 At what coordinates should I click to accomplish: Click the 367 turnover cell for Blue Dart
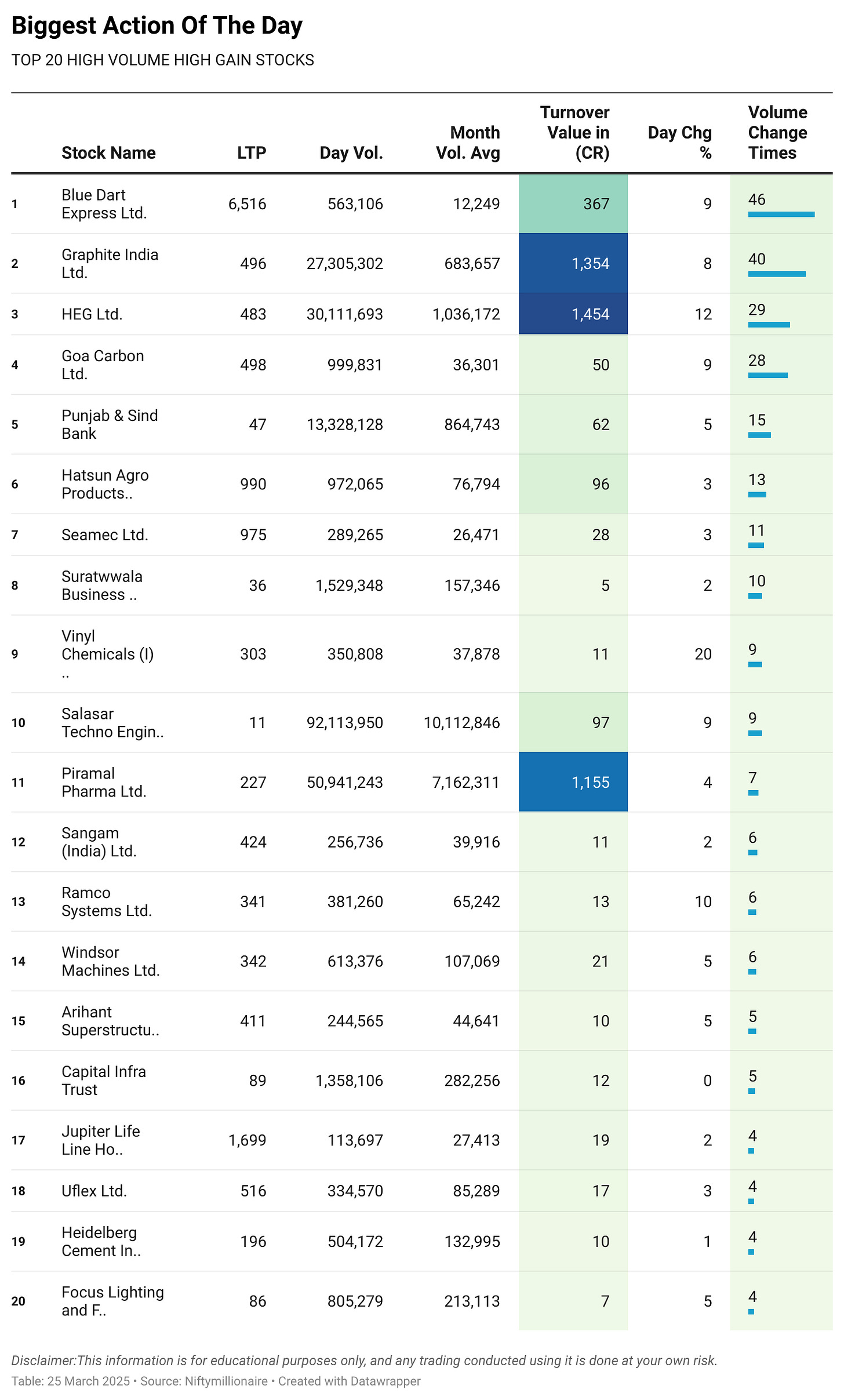point(573,204)
